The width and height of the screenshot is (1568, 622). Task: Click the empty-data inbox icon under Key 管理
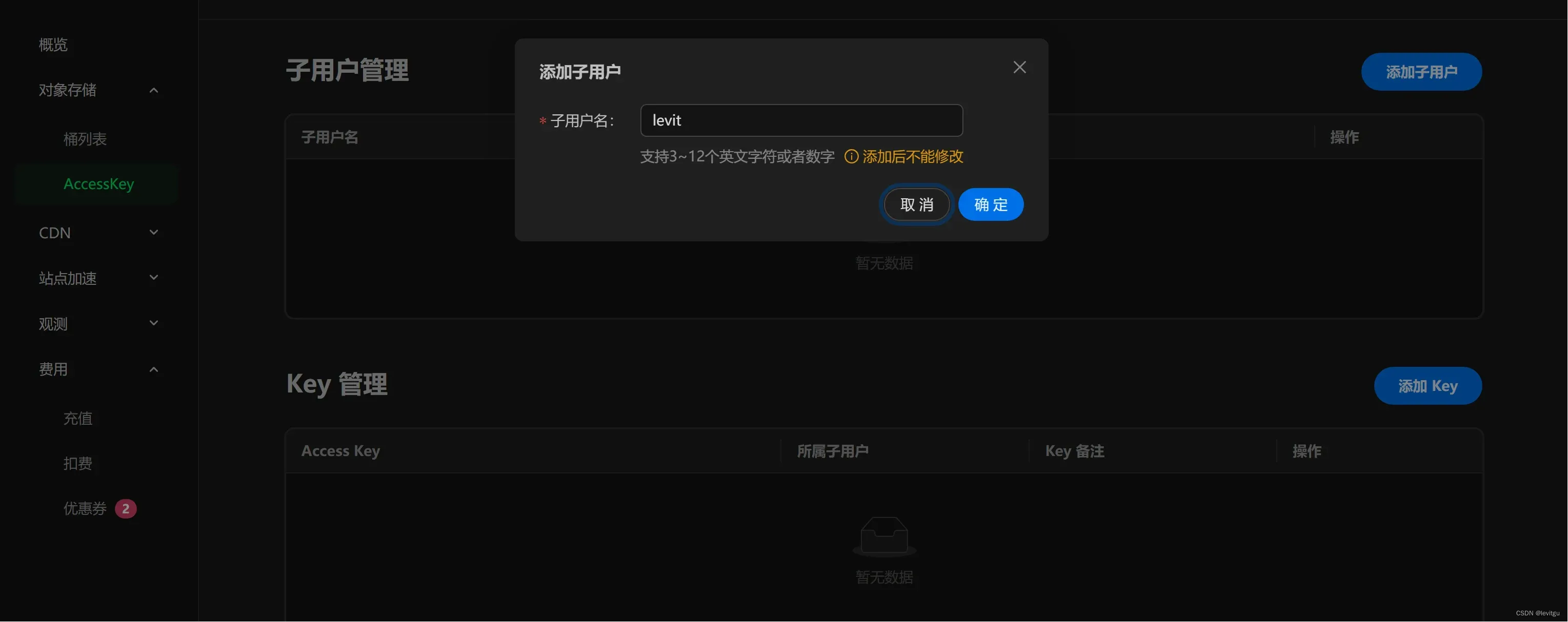(884, 537)
